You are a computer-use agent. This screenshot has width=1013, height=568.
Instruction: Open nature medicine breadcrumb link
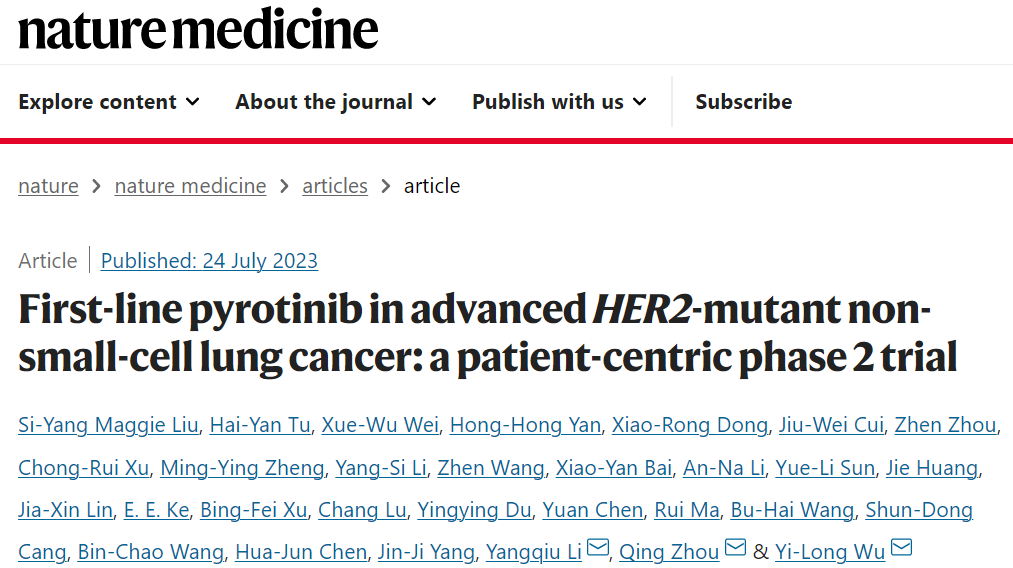pyautogui.click(x=190, y=186)
